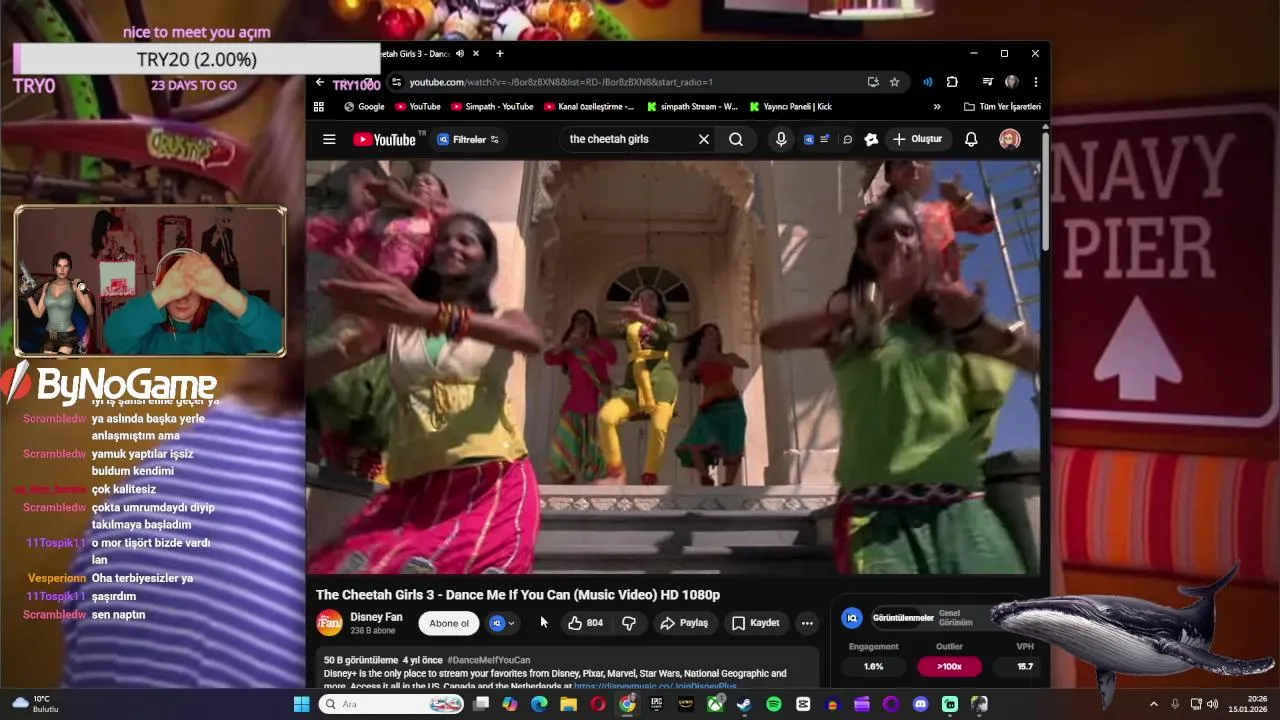
Task: Click the magnifier search button
Action: (736, 139)
